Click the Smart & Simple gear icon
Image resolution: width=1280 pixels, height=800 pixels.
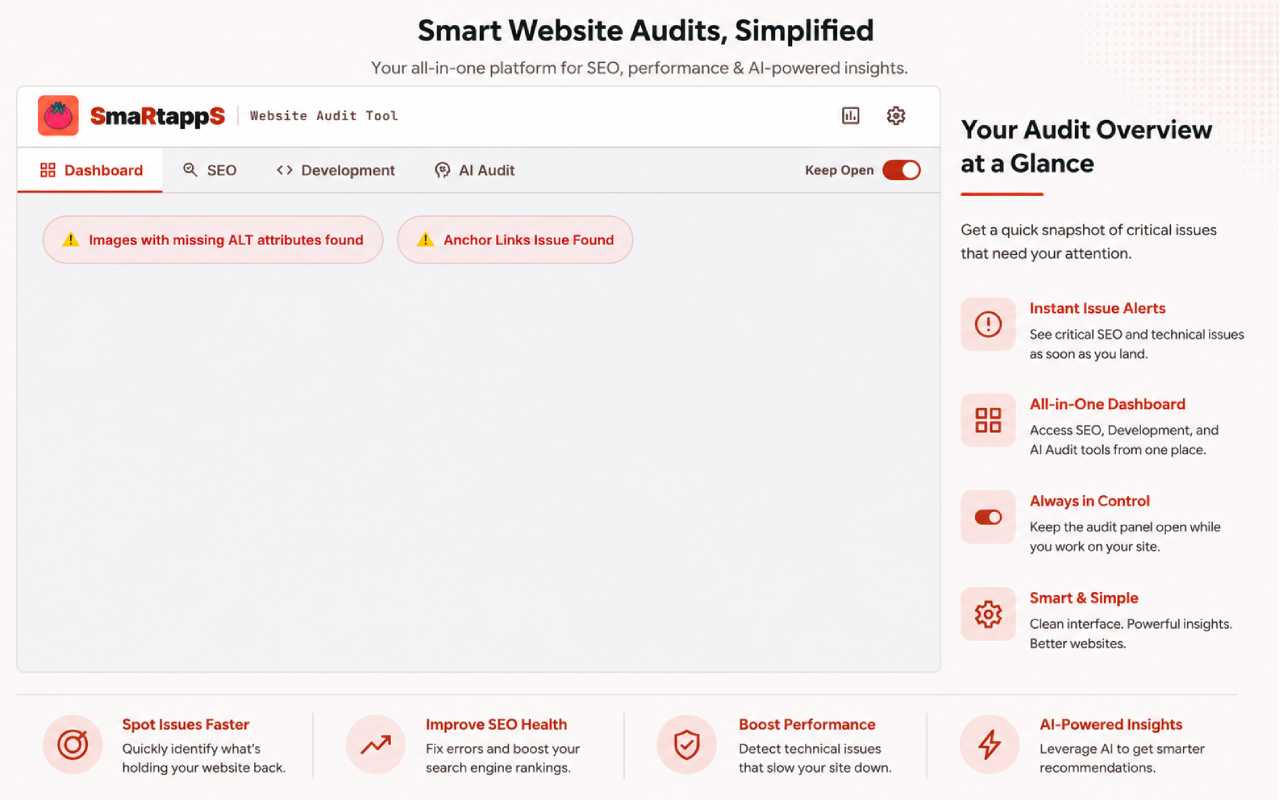tap(988, 614)
